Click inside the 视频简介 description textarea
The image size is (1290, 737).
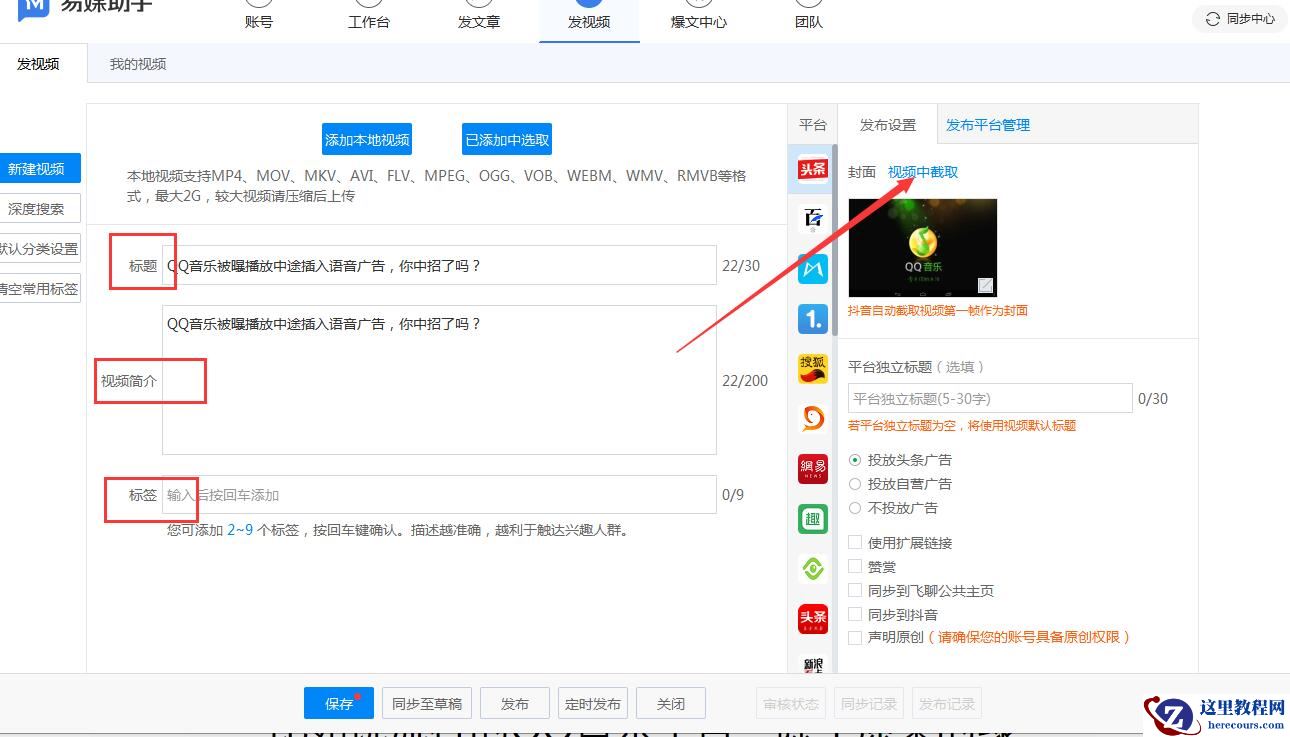click(439, 380)
